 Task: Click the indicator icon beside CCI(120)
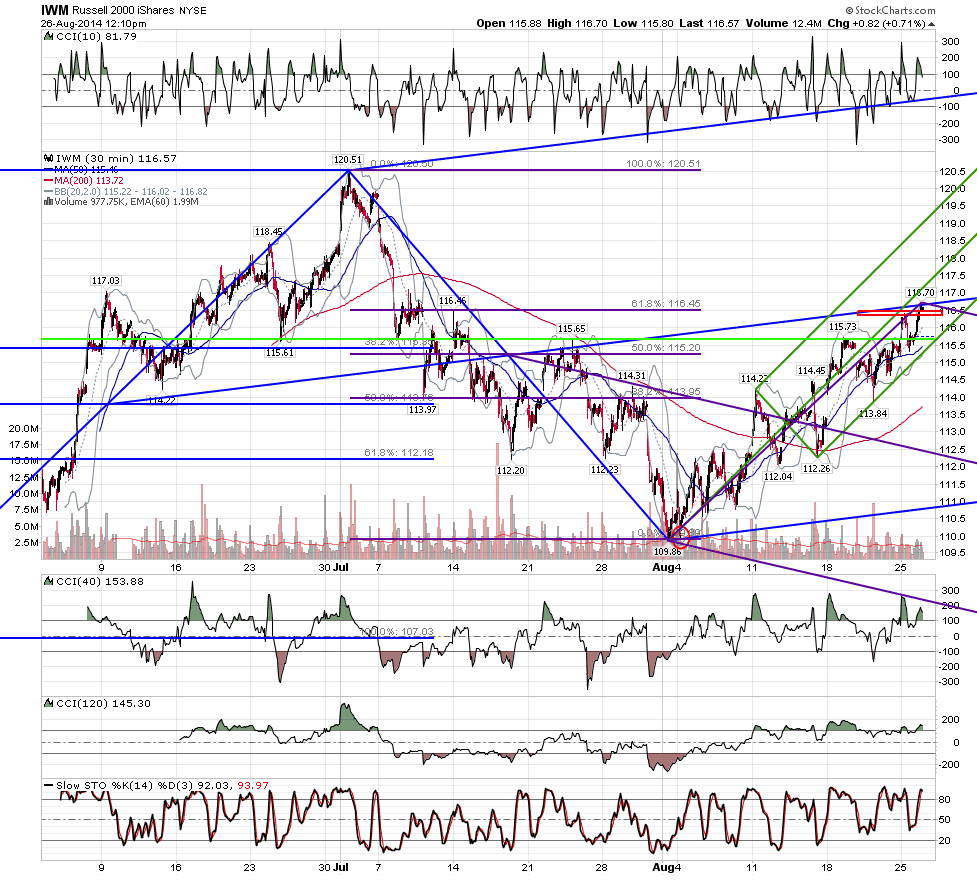coord(49,703)
